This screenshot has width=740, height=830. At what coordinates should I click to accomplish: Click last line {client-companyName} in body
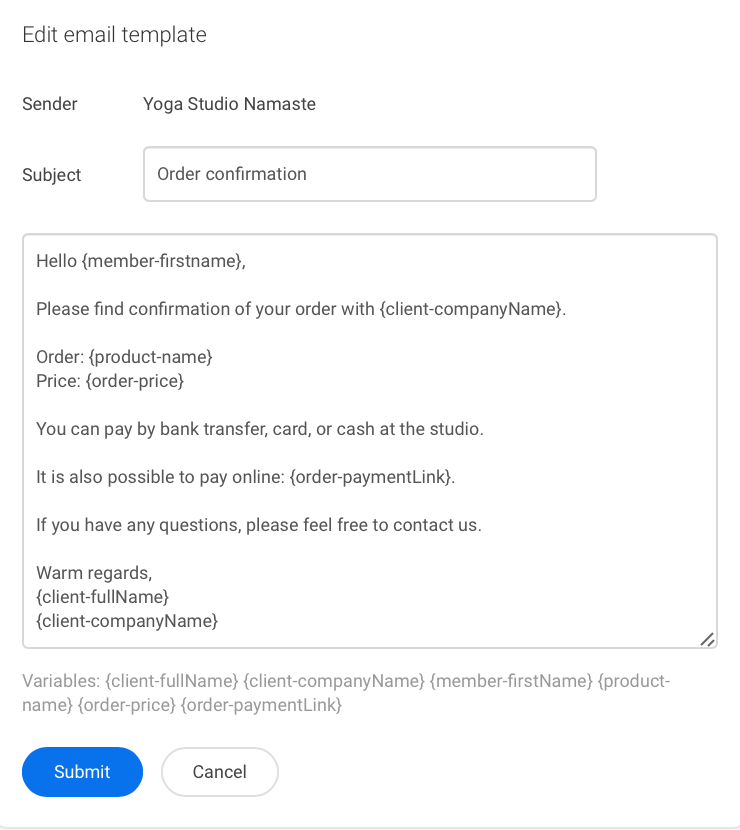(x=127, y=621)
